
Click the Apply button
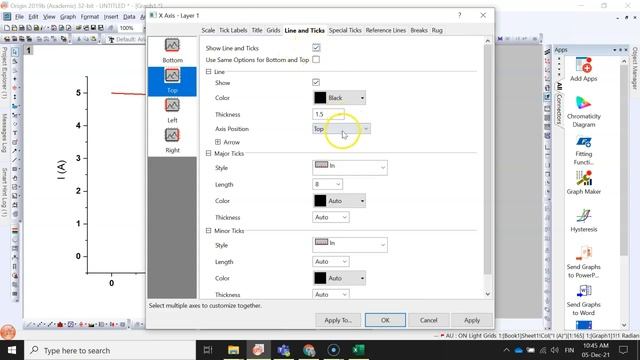(x=472, y=320)
